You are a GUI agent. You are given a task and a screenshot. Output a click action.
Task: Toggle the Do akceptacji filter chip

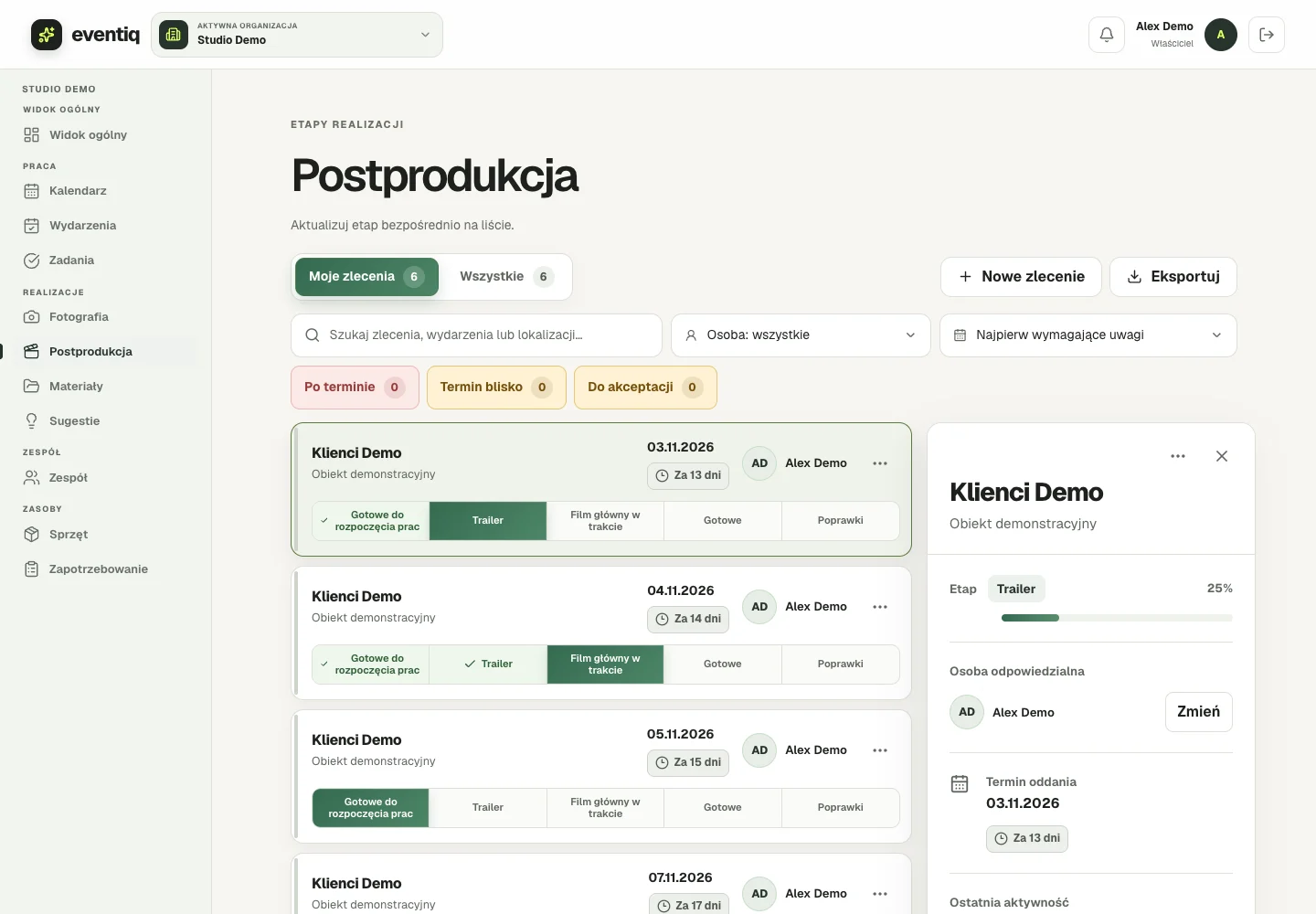pos(645,388)
